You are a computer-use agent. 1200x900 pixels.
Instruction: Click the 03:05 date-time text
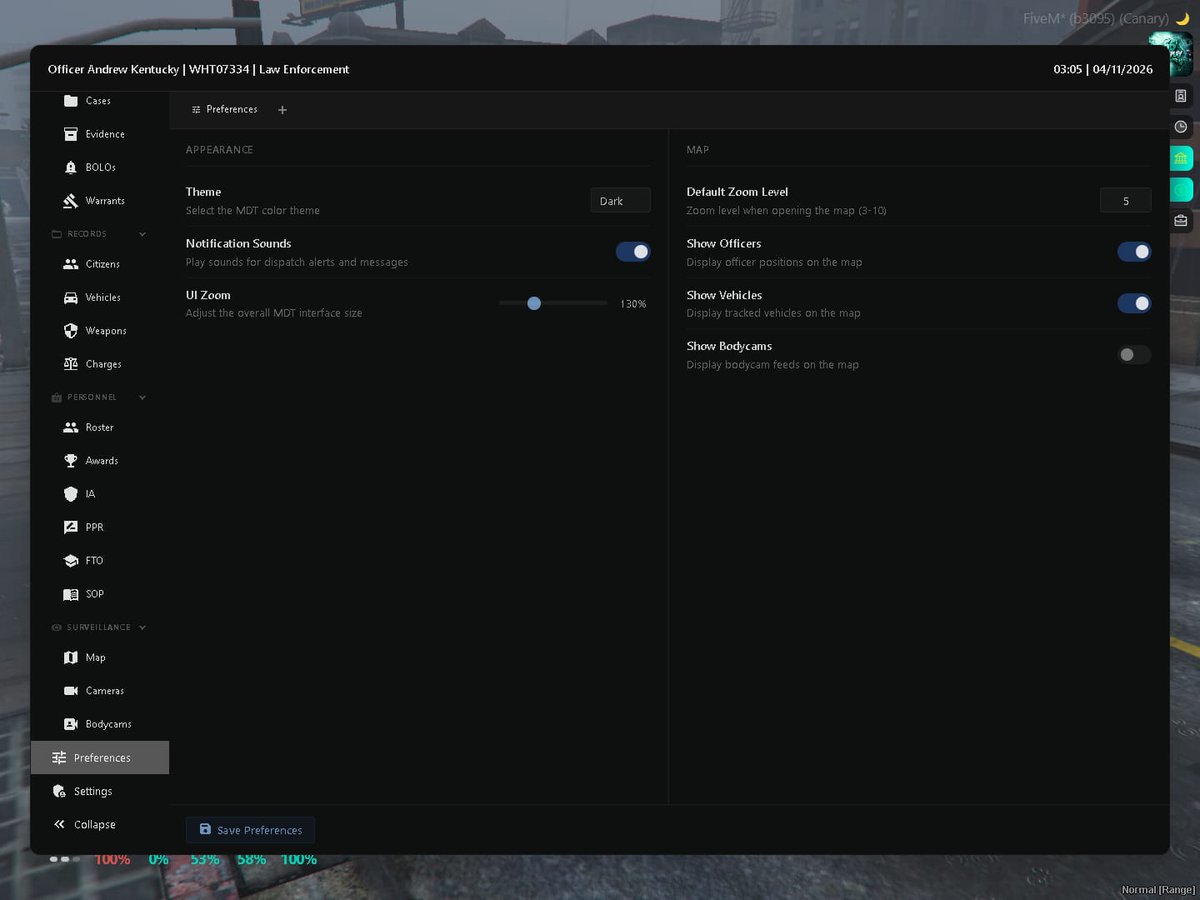coord(1103,69)
